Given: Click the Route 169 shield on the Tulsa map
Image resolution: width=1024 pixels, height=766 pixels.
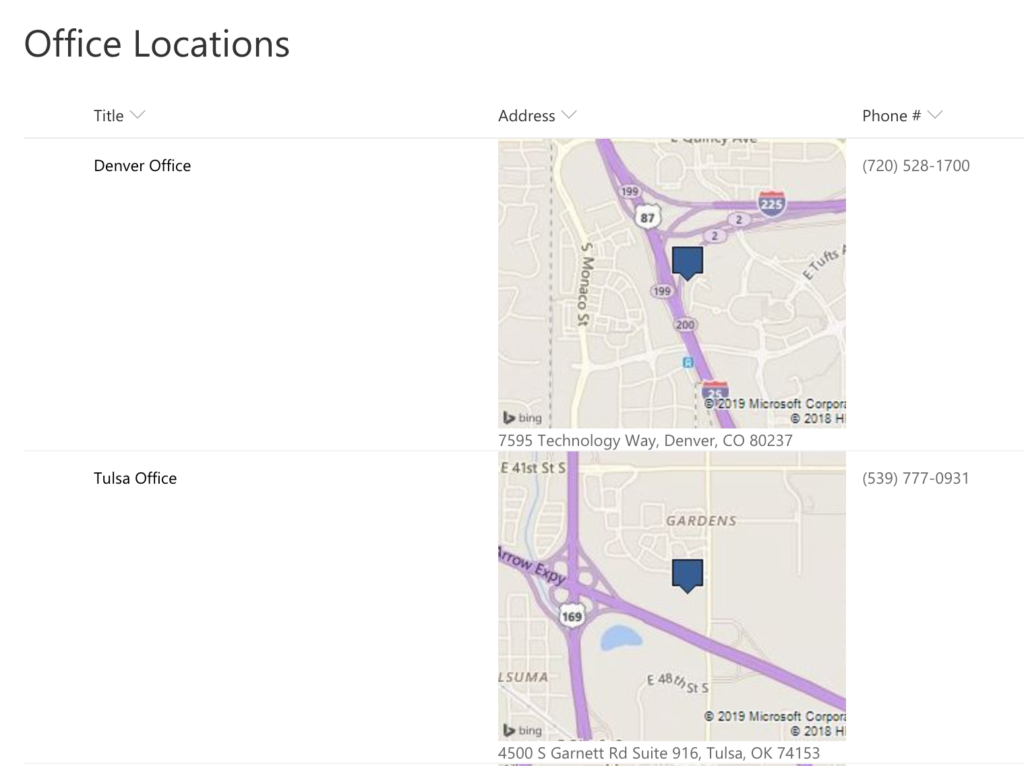Looking at the screenshot, I should [x=571, y=615].
